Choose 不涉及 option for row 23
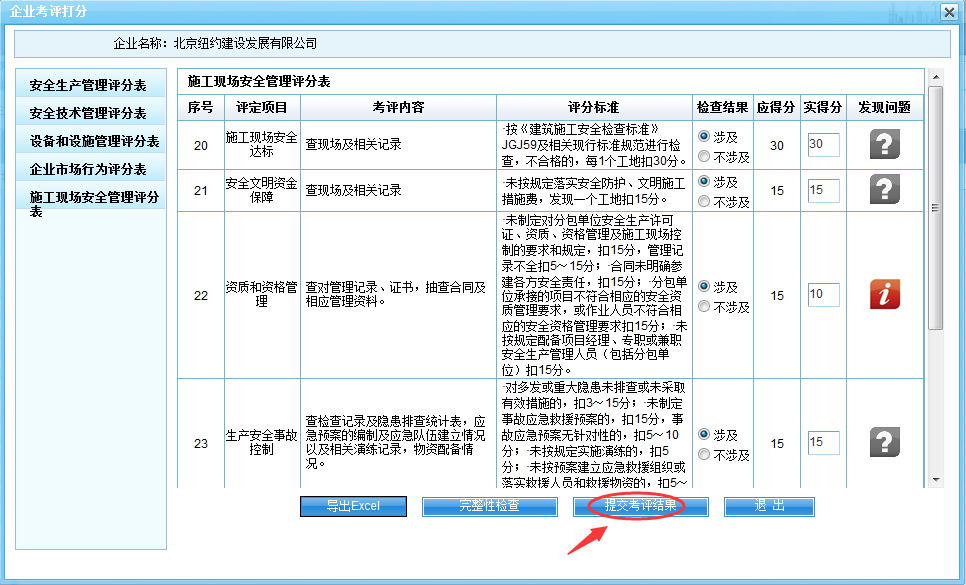This screenshot has width=966, height=585. tap(704, 454)
